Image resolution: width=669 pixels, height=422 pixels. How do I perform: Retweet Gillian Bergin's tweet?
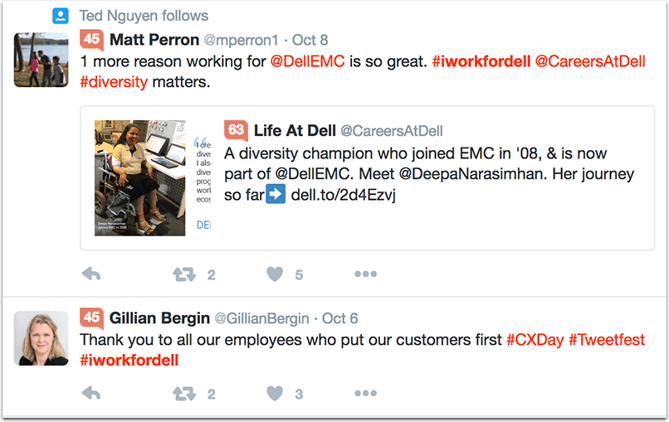(184, 394)
